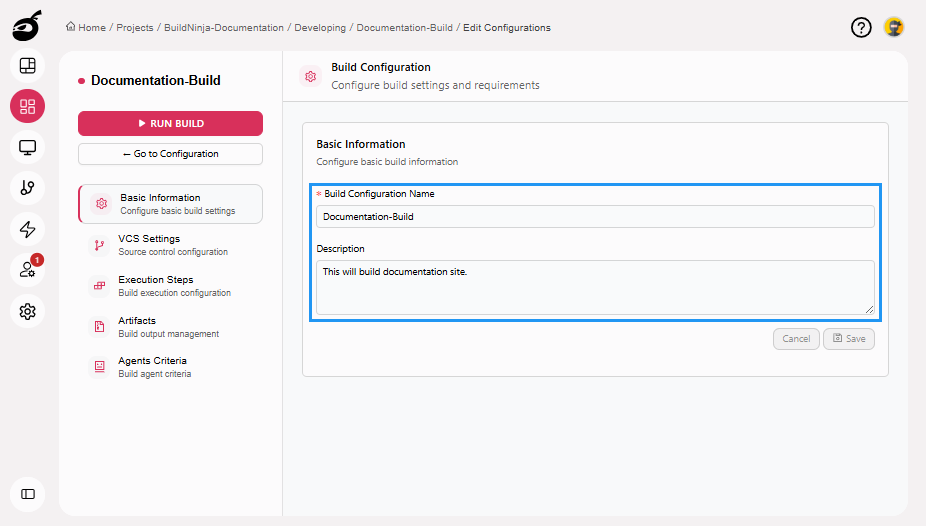The height and width of the screenshot is (526, 926).
Task: Click 'Configure build settings and requirements' subtitle
Action: tap(435, 85)
